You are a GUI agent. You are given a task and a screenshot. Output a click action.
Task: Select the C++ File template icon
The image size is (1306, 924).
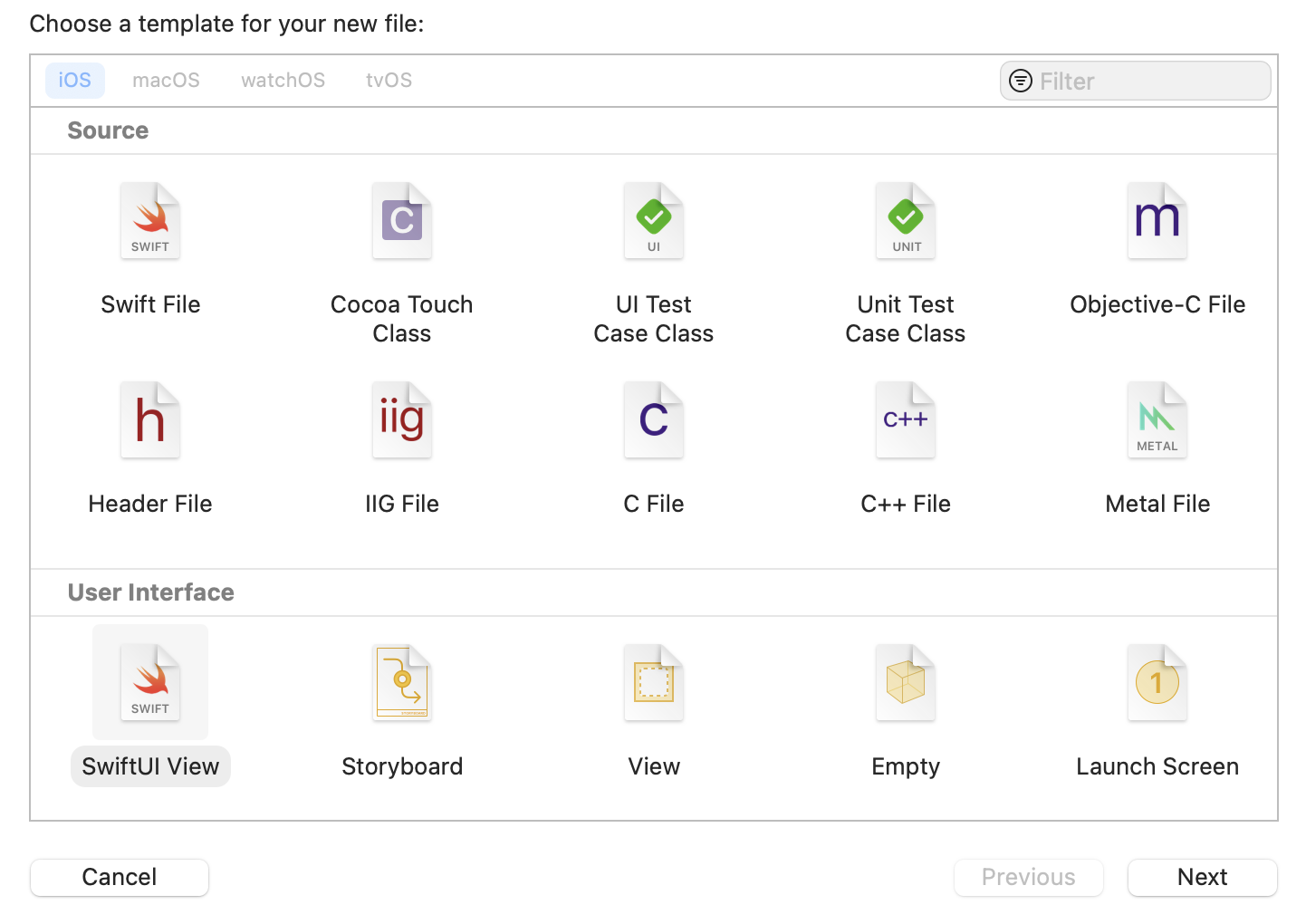coord(906,420)
